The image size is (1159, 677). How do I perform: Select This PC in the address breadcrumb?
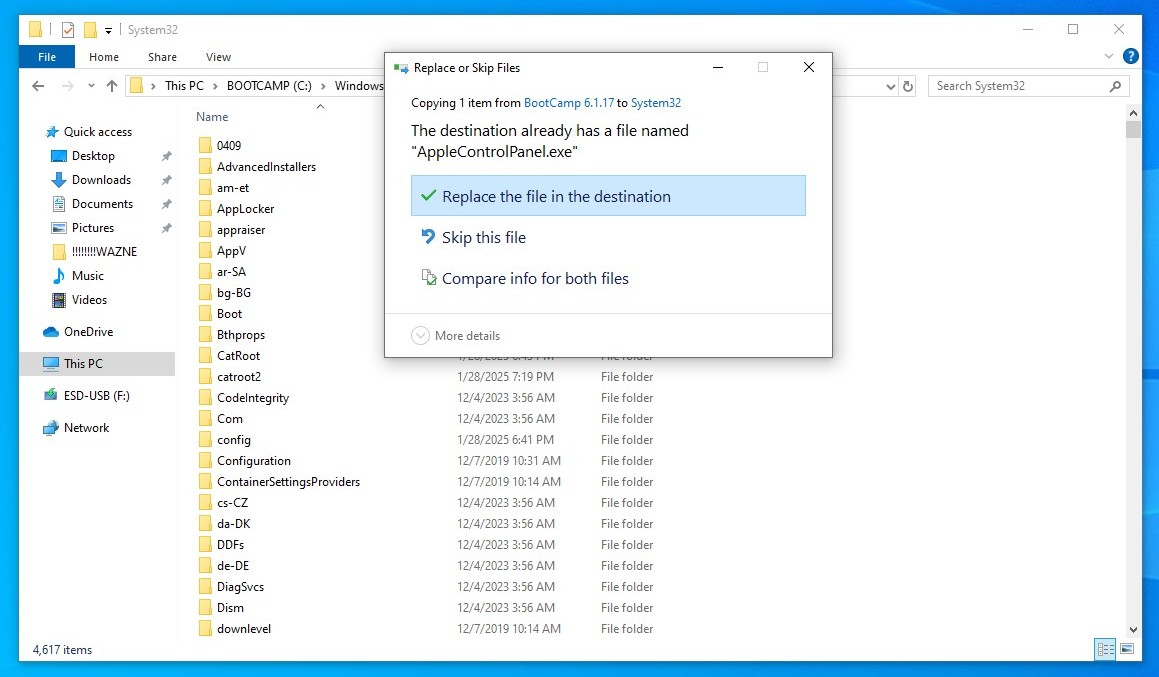(184, 86)
